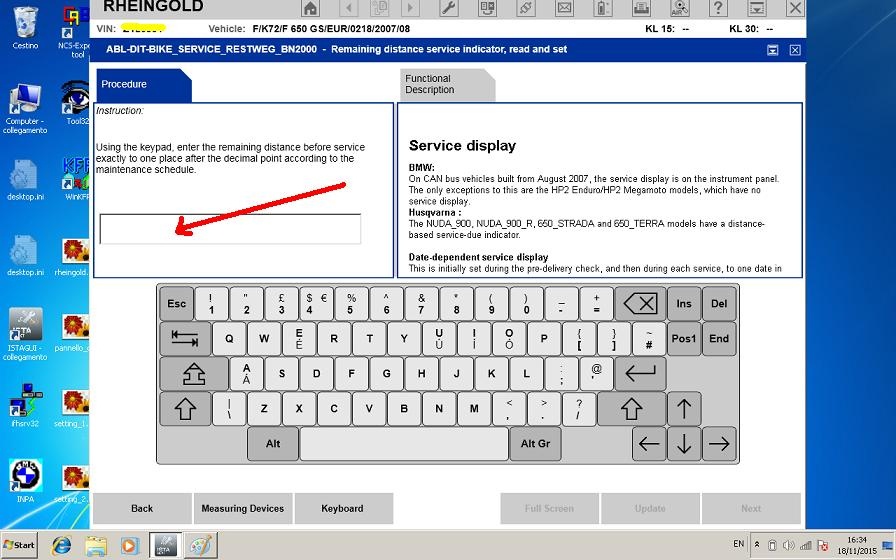
Task: Click the forward navigation arrow in top toolbar
Action: (410, 8)
